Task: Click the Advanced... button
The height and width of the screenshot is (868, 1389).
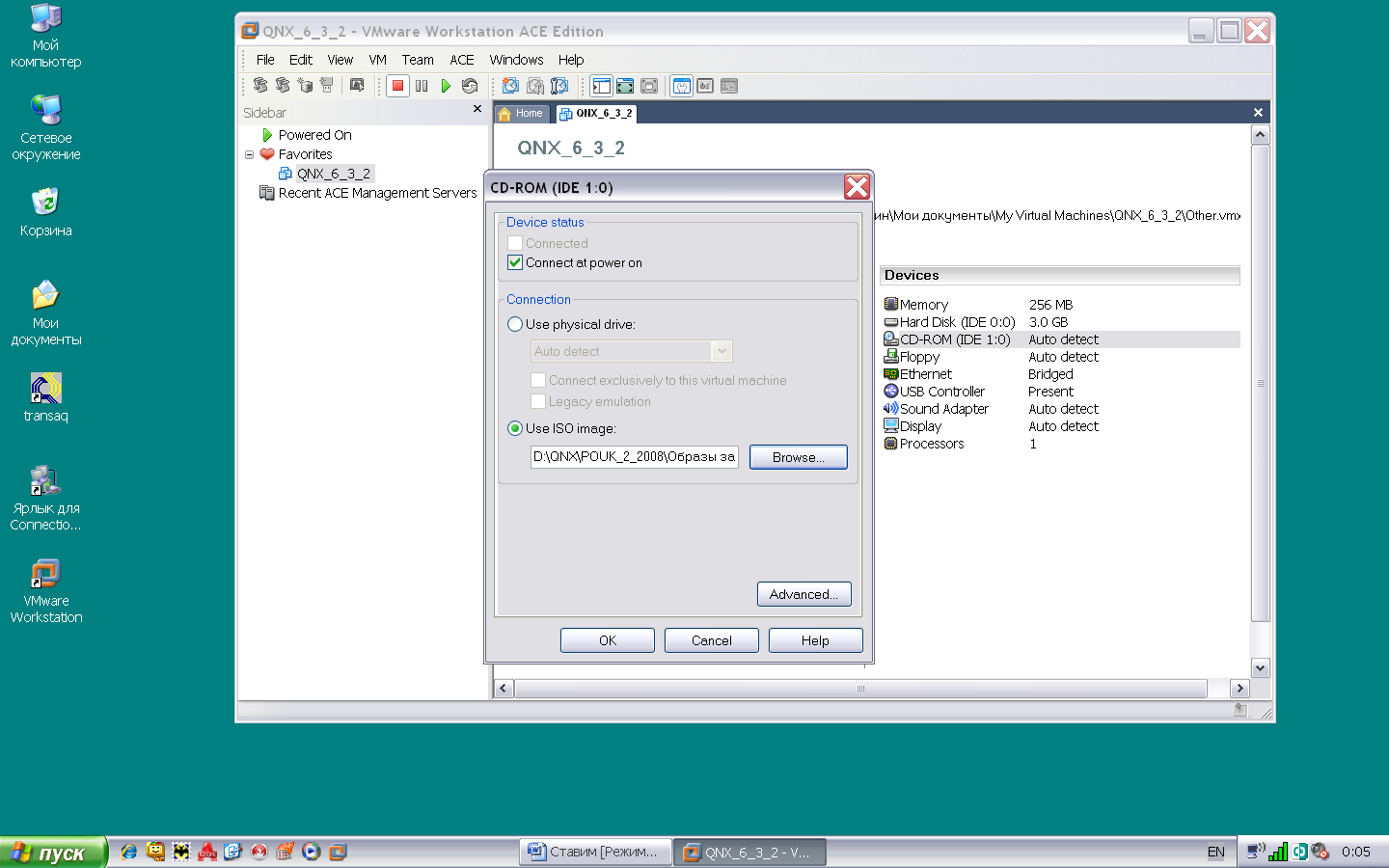Action: [803, 594]
